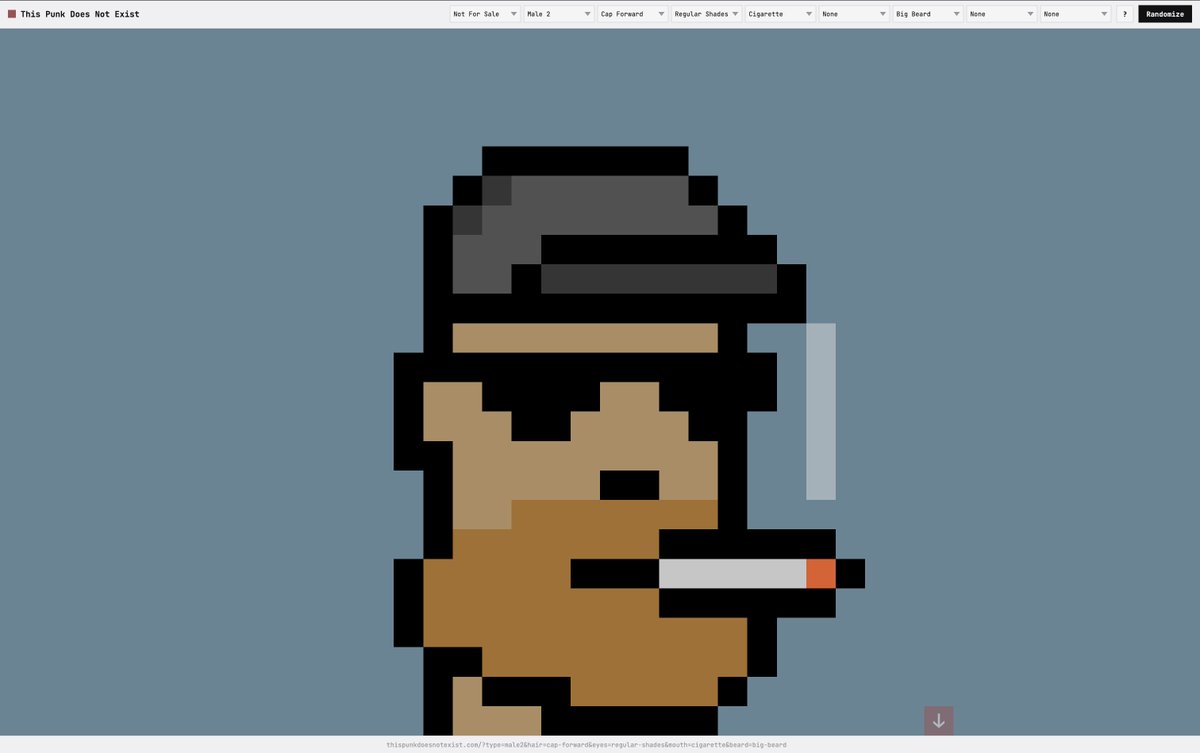Image resolution: width=1200 pixels, height=753 pixels.
Task: Click the down arrow scroll button
Action: click(938, 721)
